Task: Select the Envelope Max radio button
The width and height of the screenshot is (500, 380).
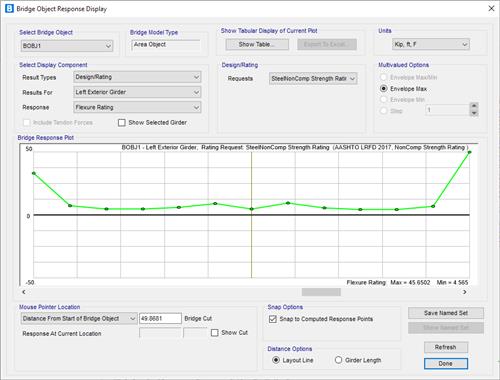Action: point(384,89)
